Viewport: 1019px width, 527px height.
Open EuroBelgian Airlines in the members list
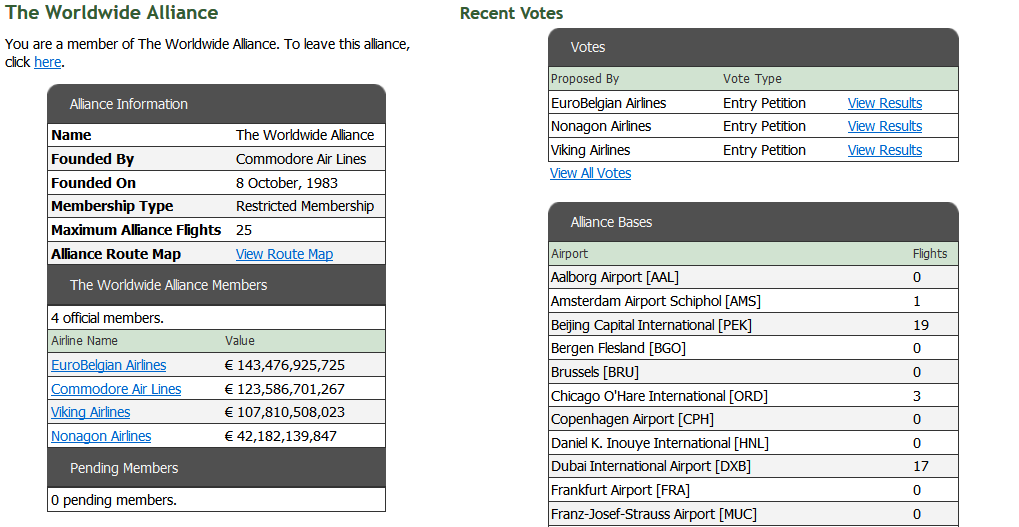(x=108, y=365)
